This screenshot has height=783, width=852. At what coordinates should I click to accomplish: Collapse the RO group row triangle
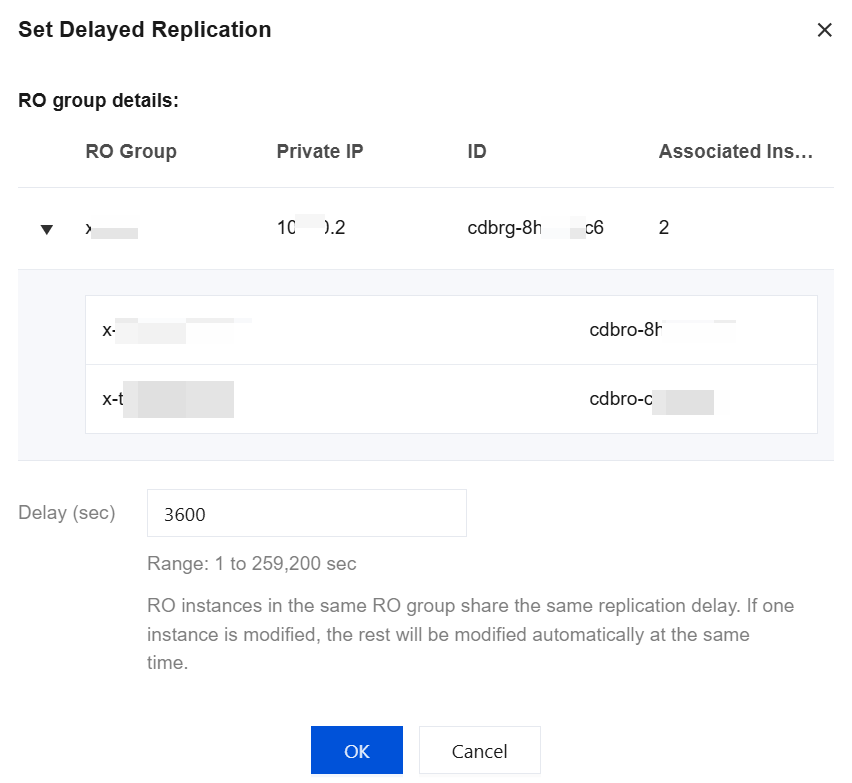coord(46,230)
